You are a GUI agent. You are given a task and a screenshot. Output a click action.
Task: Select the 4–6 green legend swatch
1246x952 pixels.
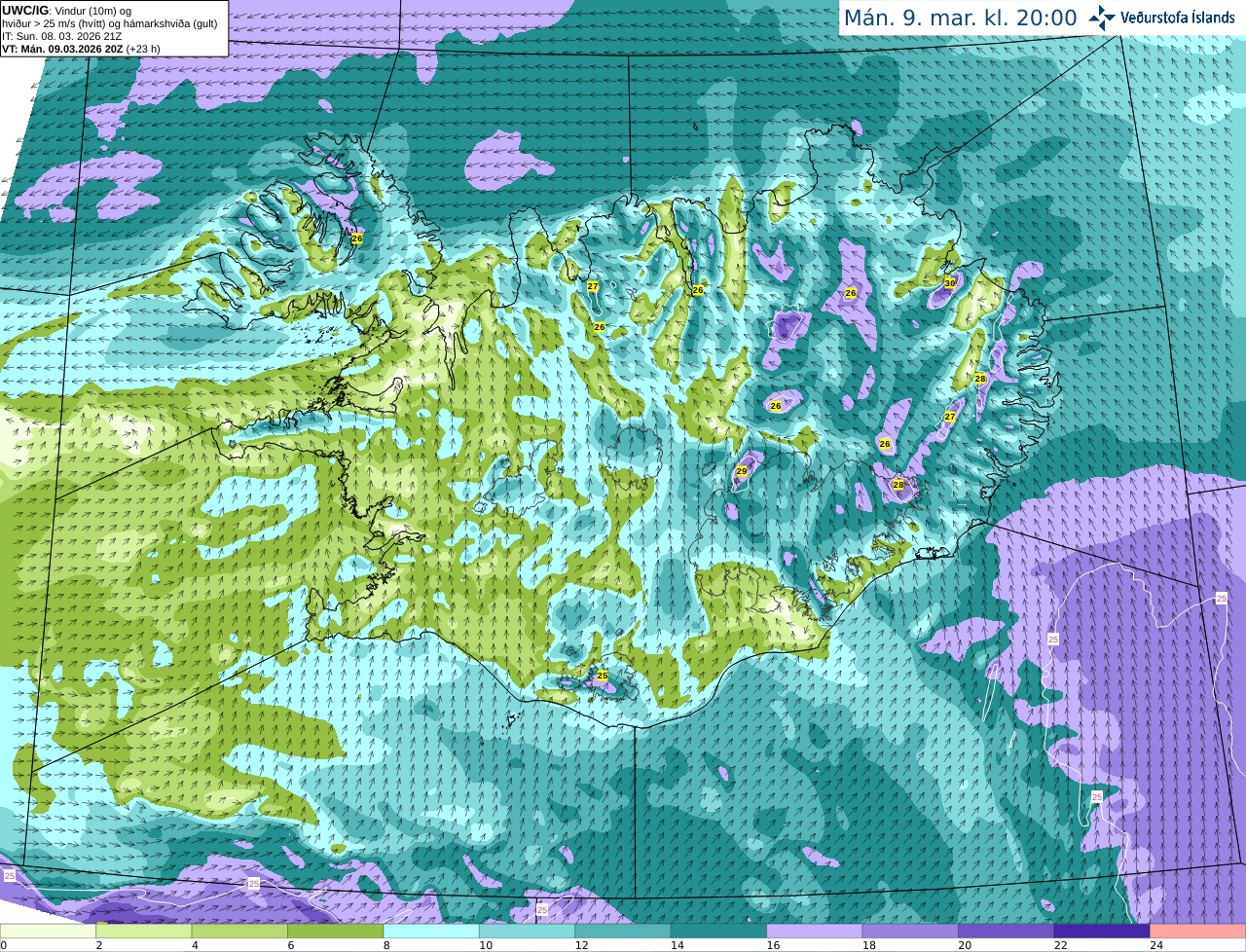(x=239, y=932)
